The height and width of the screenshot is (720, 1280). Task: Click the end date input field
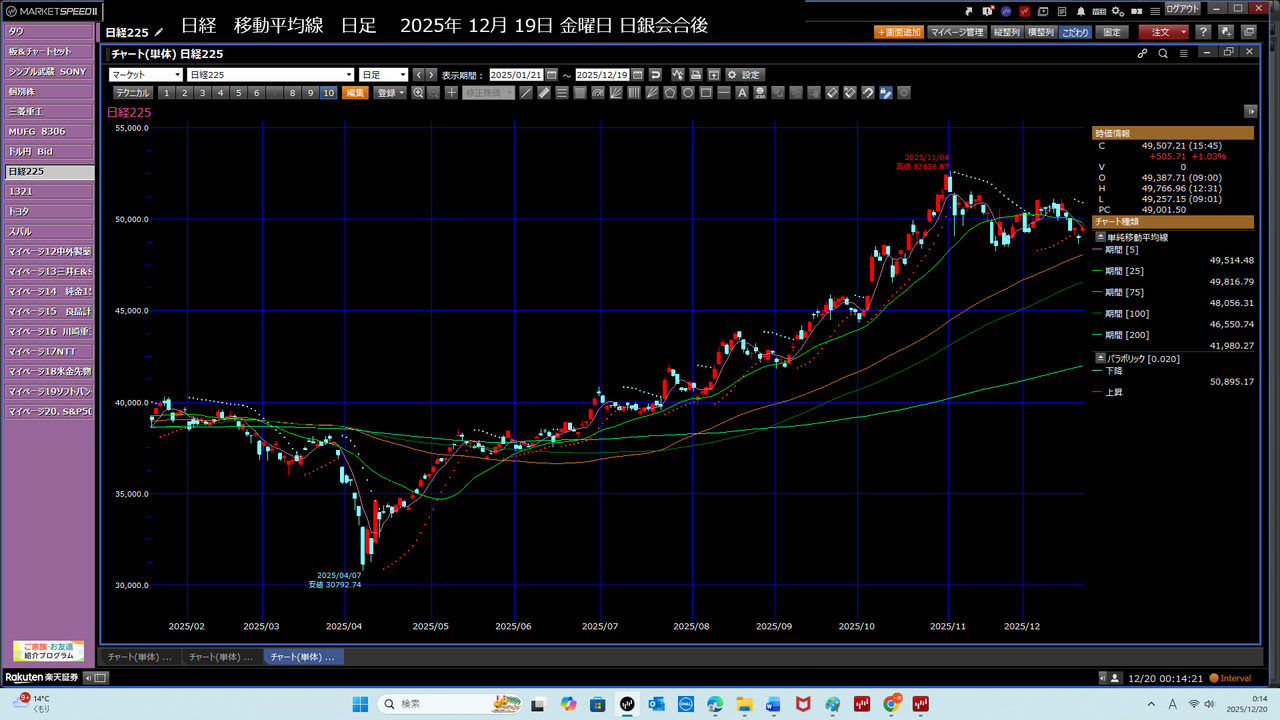602,75
